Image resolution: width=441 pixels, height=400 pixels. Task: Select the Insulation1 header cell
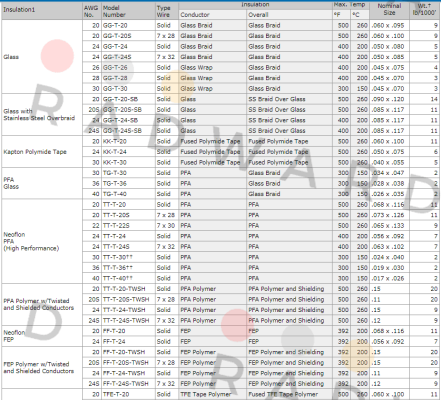pyautogui.click(x=42, y=11)
